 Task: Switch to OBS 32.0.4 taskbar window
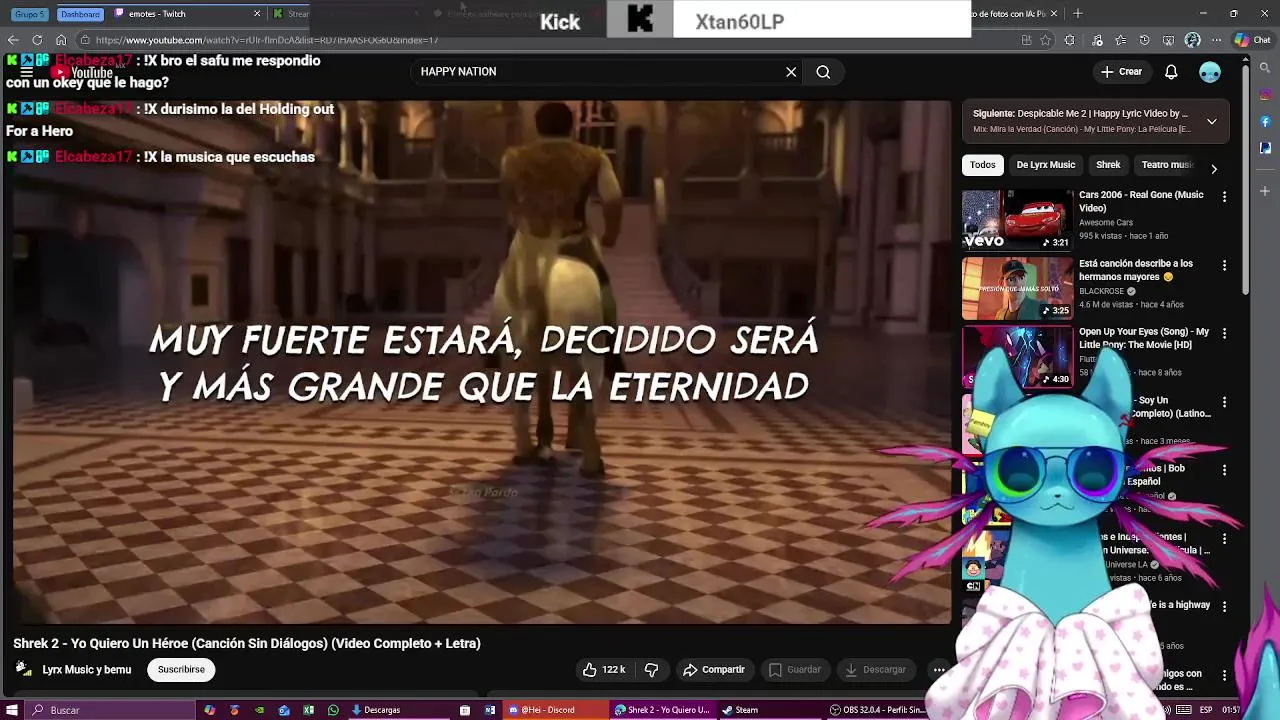click(878, 710)
